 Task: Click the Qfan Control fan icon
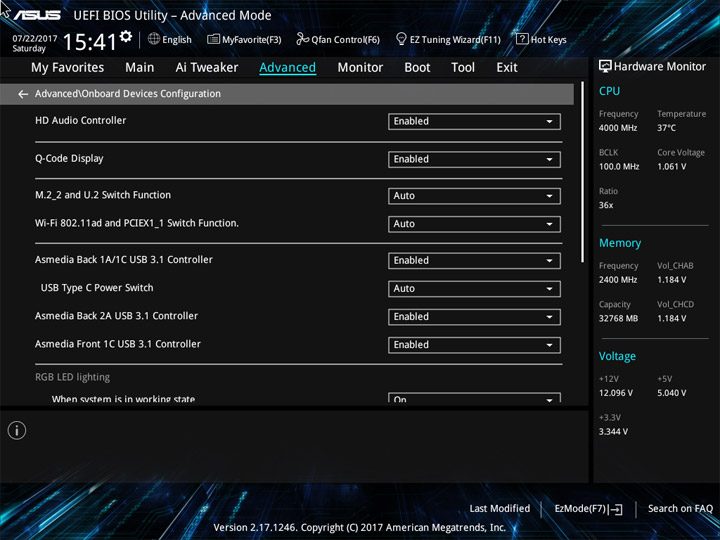click(x=302, y=39)
